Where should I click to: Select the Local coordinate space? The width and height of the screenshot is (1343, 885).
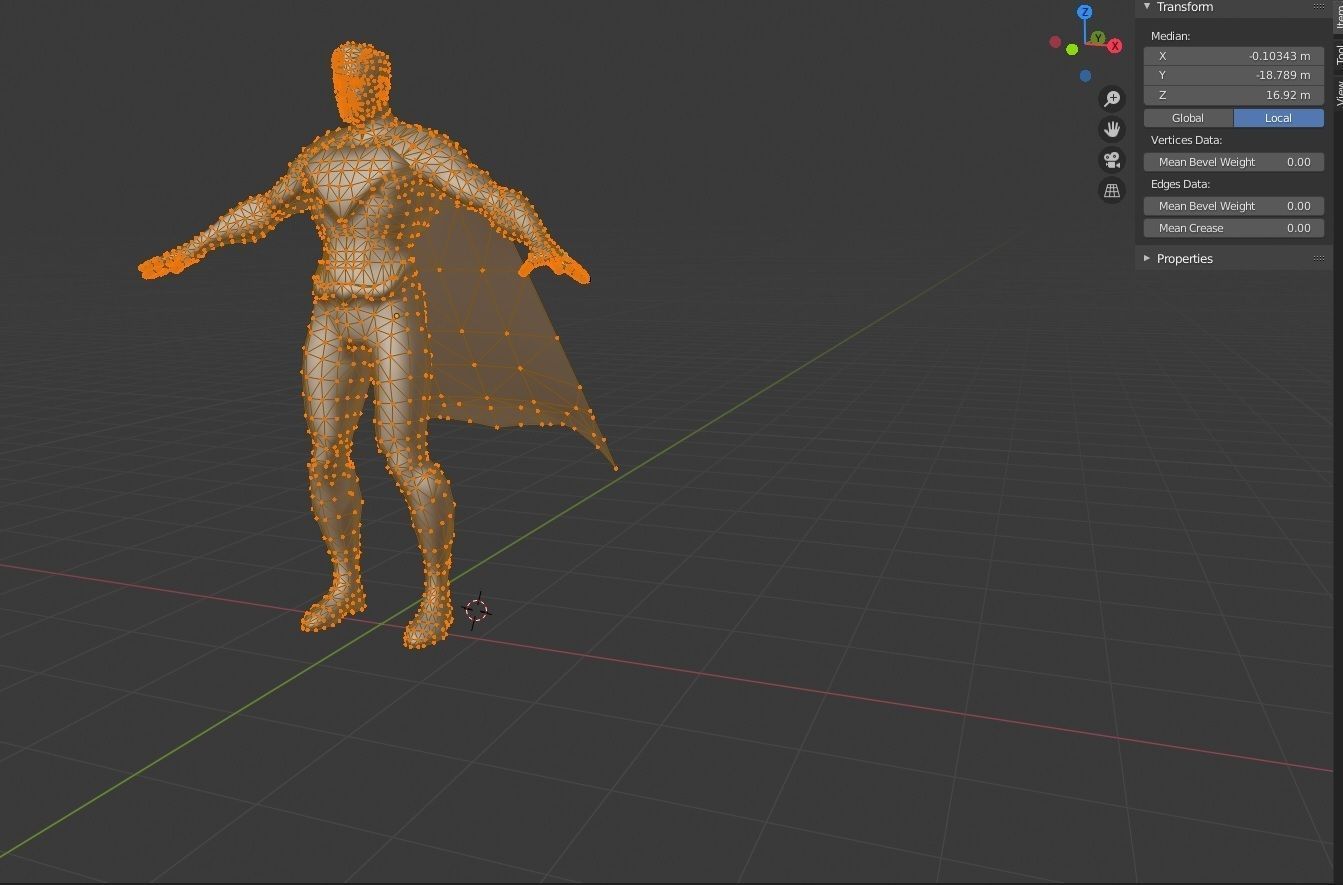pos(1279,118)
